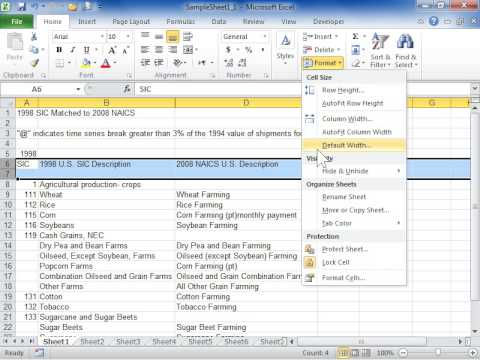The height and width of the screenshot is (360, 480).
Task: Increase indent icon
Action: pos(159,63)
